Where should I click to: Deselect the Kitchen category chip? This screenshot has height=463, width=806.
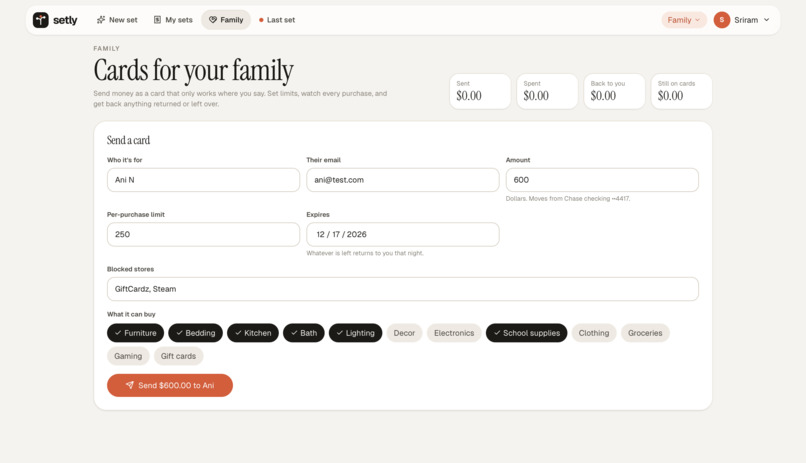253,333
